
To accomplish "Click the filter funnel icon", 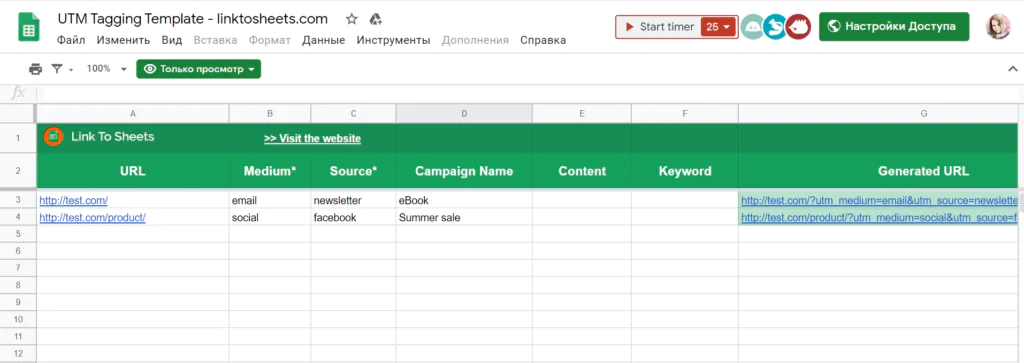I will (57, 69).
